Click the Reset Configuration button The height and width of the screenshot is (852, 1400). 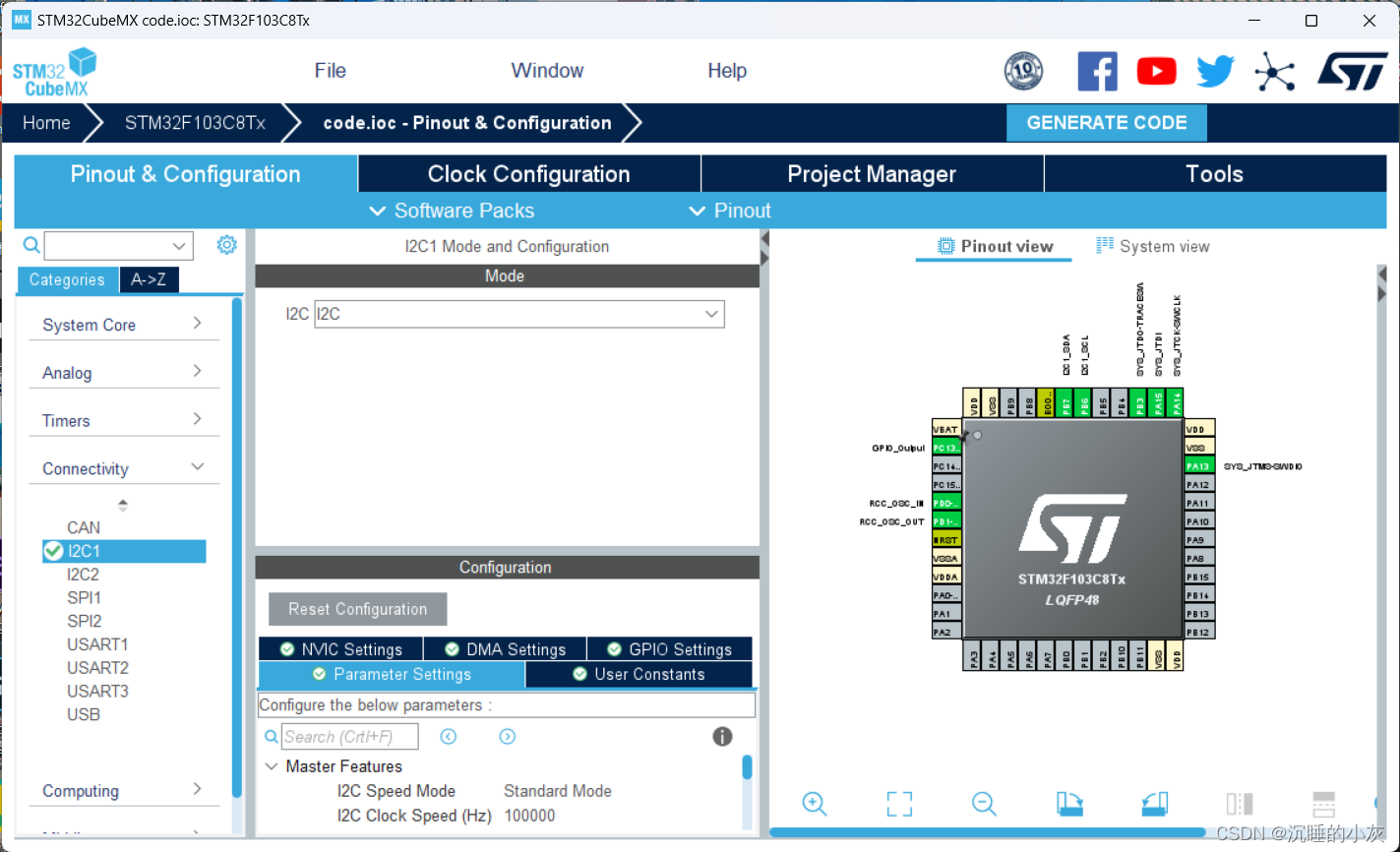(357, 608)
